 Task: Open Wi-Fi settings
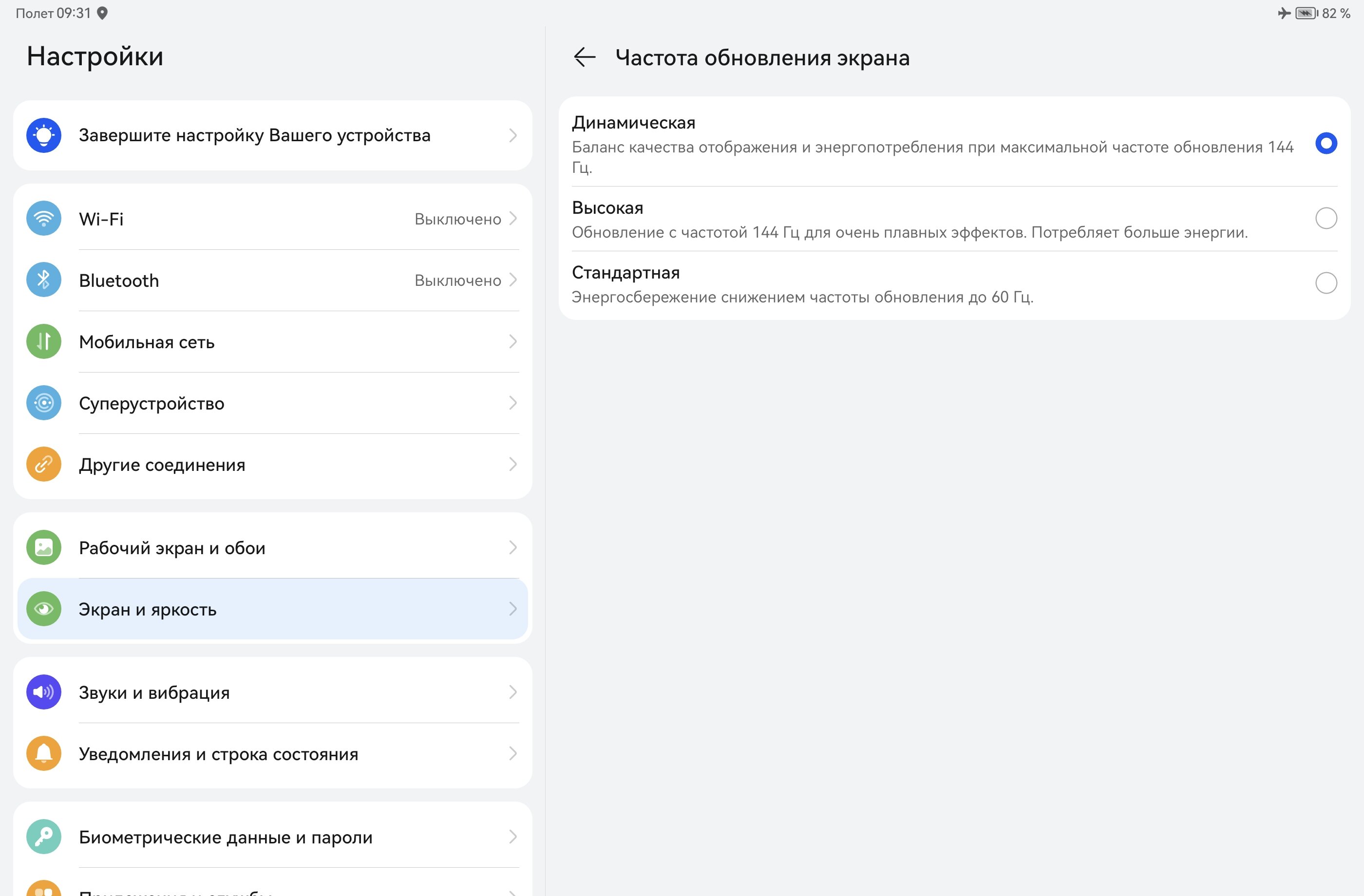[273, 218]
